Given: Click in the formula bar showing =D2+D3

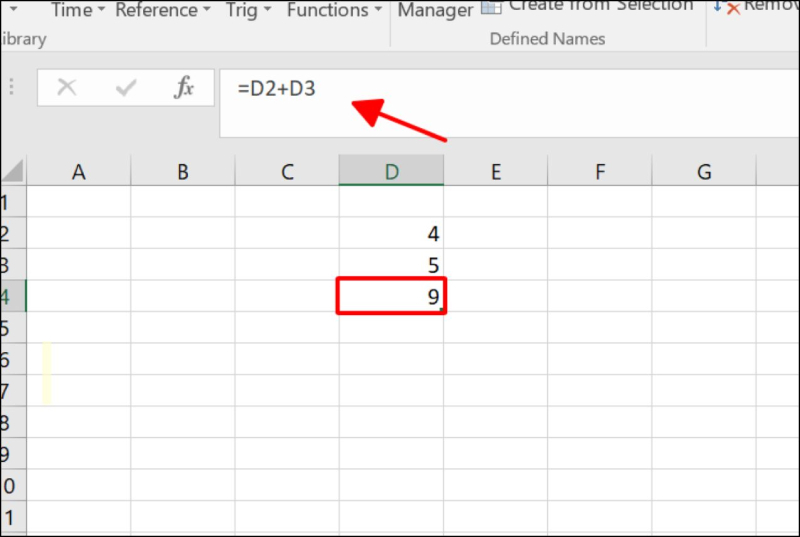Looking at the screenshot, I should click(x=509, y=103).
